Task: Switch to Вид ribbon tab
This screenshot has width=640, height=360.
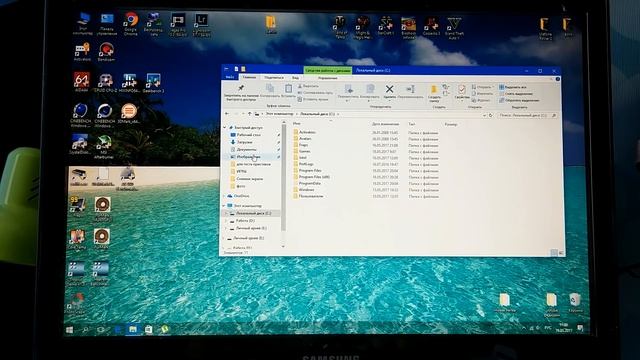Action: tap(295, 78)
